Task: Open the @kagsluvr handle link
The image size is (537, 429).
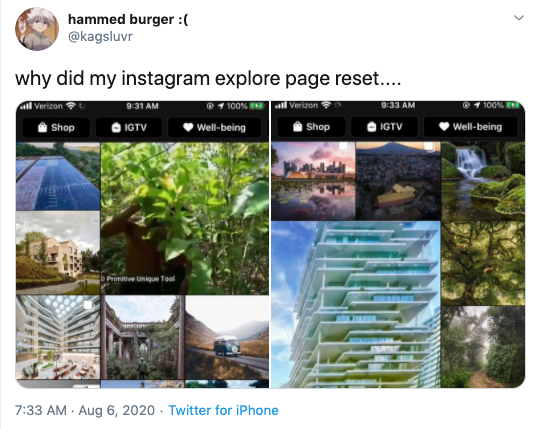Action: coord(100,36)
